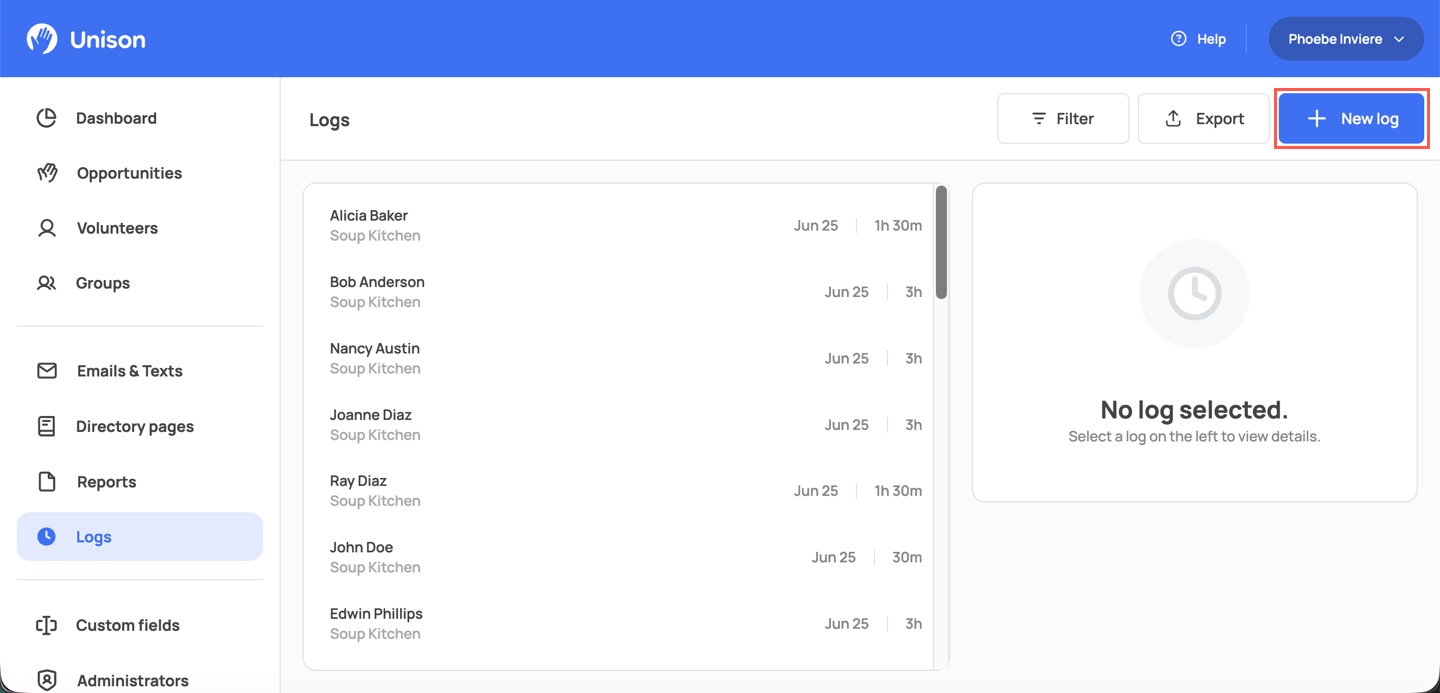1440x693 pixels.
Task: Create a New log
Action: [1351, 119]
